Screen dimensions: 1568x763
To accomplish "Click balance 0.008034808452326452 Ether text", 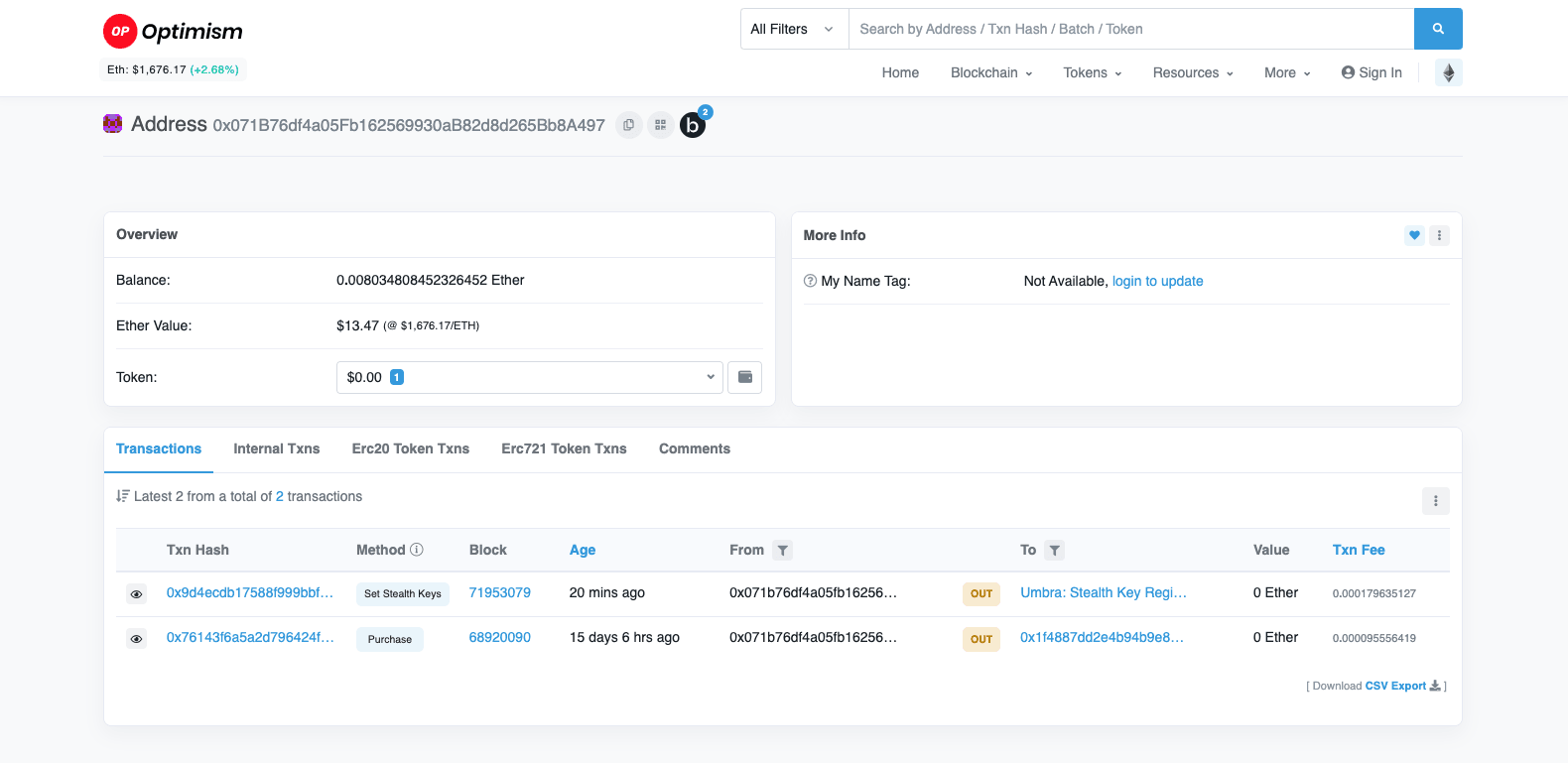I will [x=431, y=280].
